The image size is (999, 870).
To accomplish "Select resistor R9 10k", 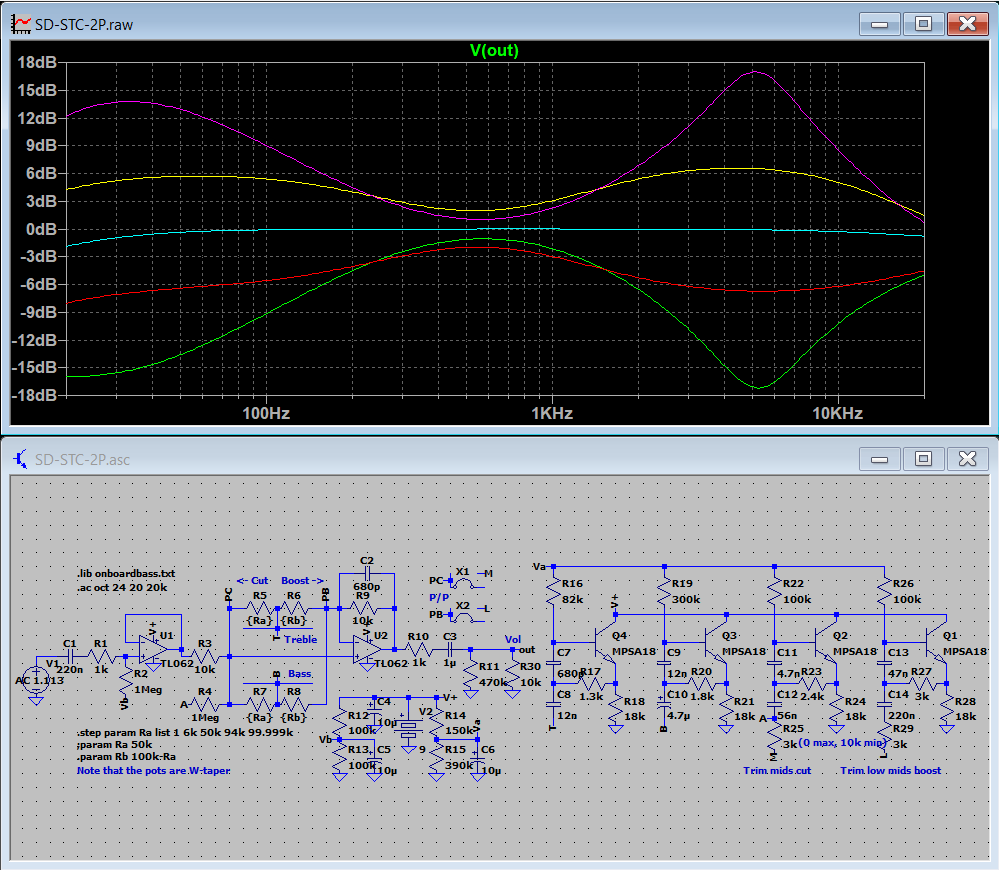I will [363, 609].
